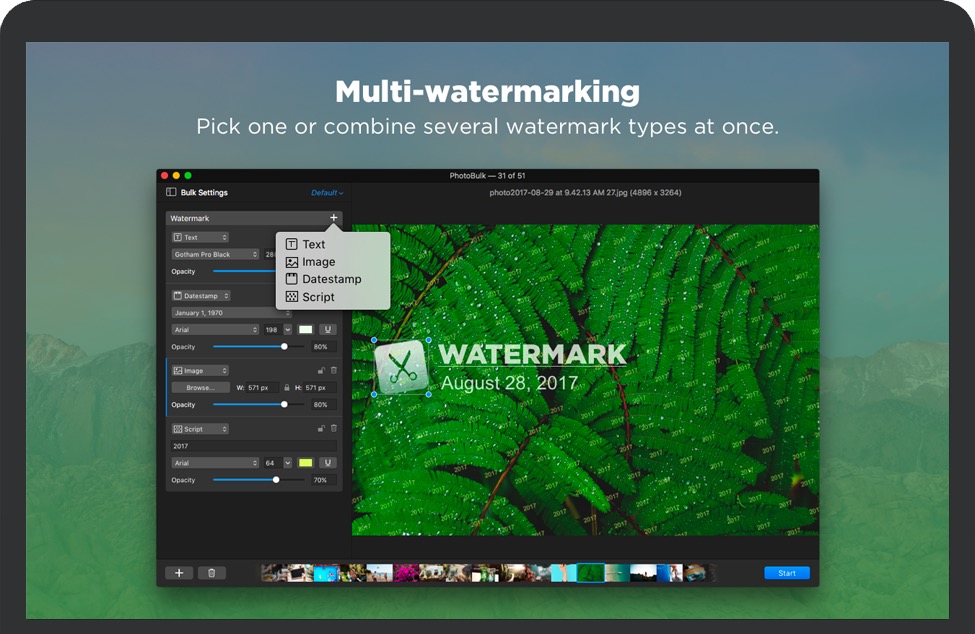975x634 pixels.
Task: Toggle underline for Datestamp watermark text
Action: (327, 329)
